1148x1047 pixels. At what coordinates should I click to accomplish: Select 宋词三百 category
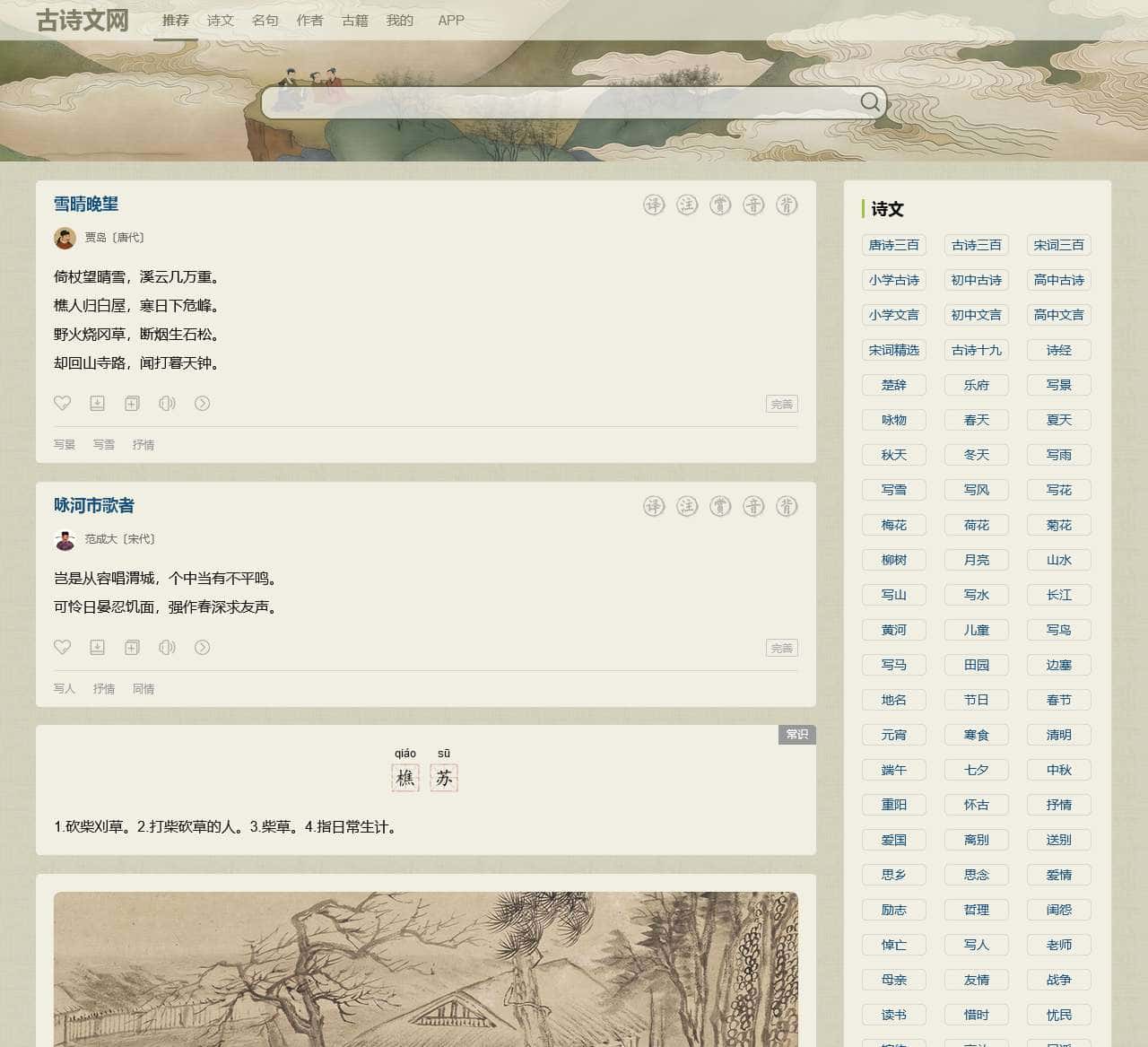click(x=1059, y=245)
